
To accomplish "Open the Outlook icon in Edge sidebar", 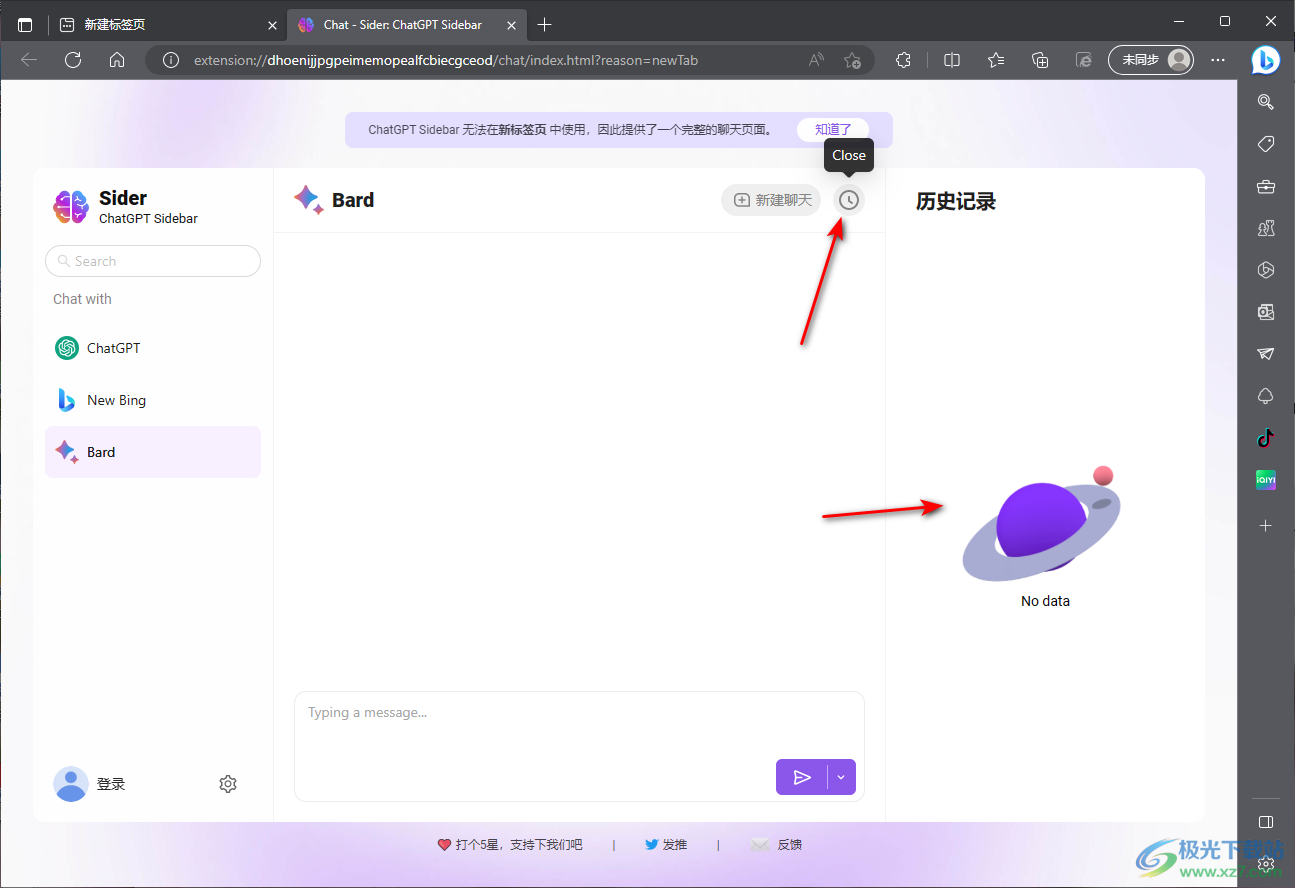I will 1266,312.
